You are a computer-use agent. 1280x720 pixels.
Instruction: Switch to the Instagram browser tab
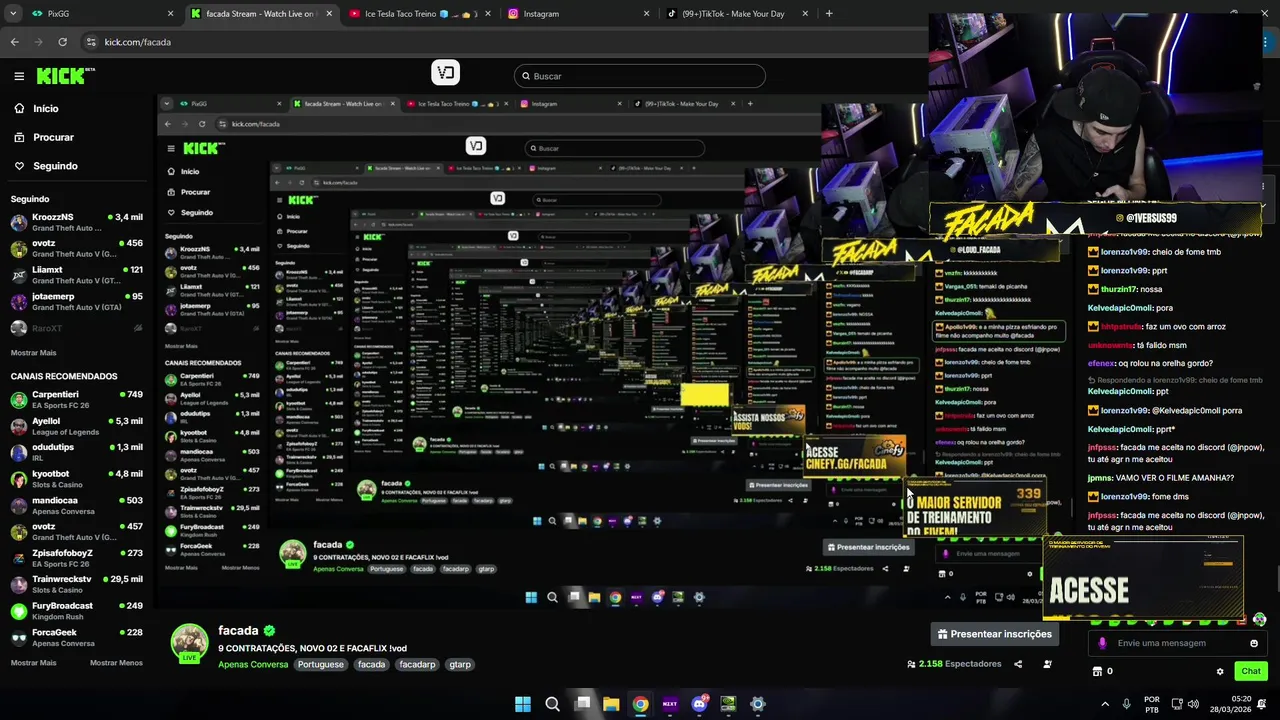click(578, 14)
